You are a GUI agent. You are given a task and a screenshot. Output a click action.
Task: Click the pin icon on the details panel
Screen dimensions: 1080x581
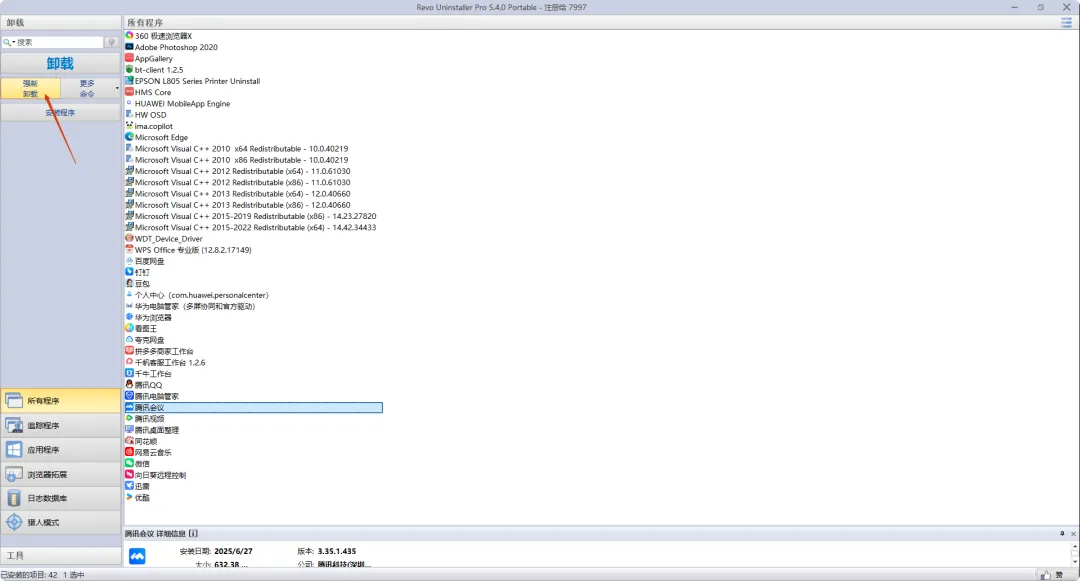pos(1061,534)
